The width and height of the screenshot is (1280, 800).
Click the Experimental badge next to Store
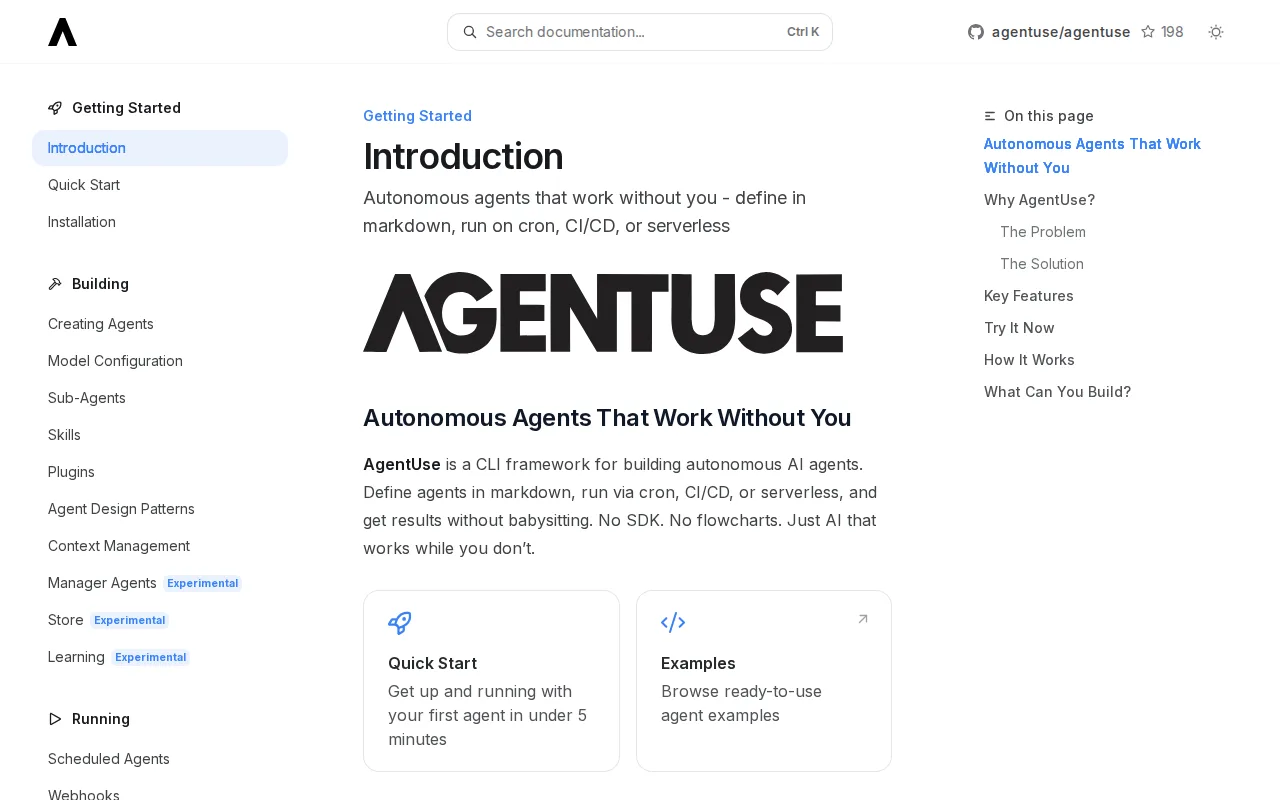pyautogui.click(x=129, y=620)
